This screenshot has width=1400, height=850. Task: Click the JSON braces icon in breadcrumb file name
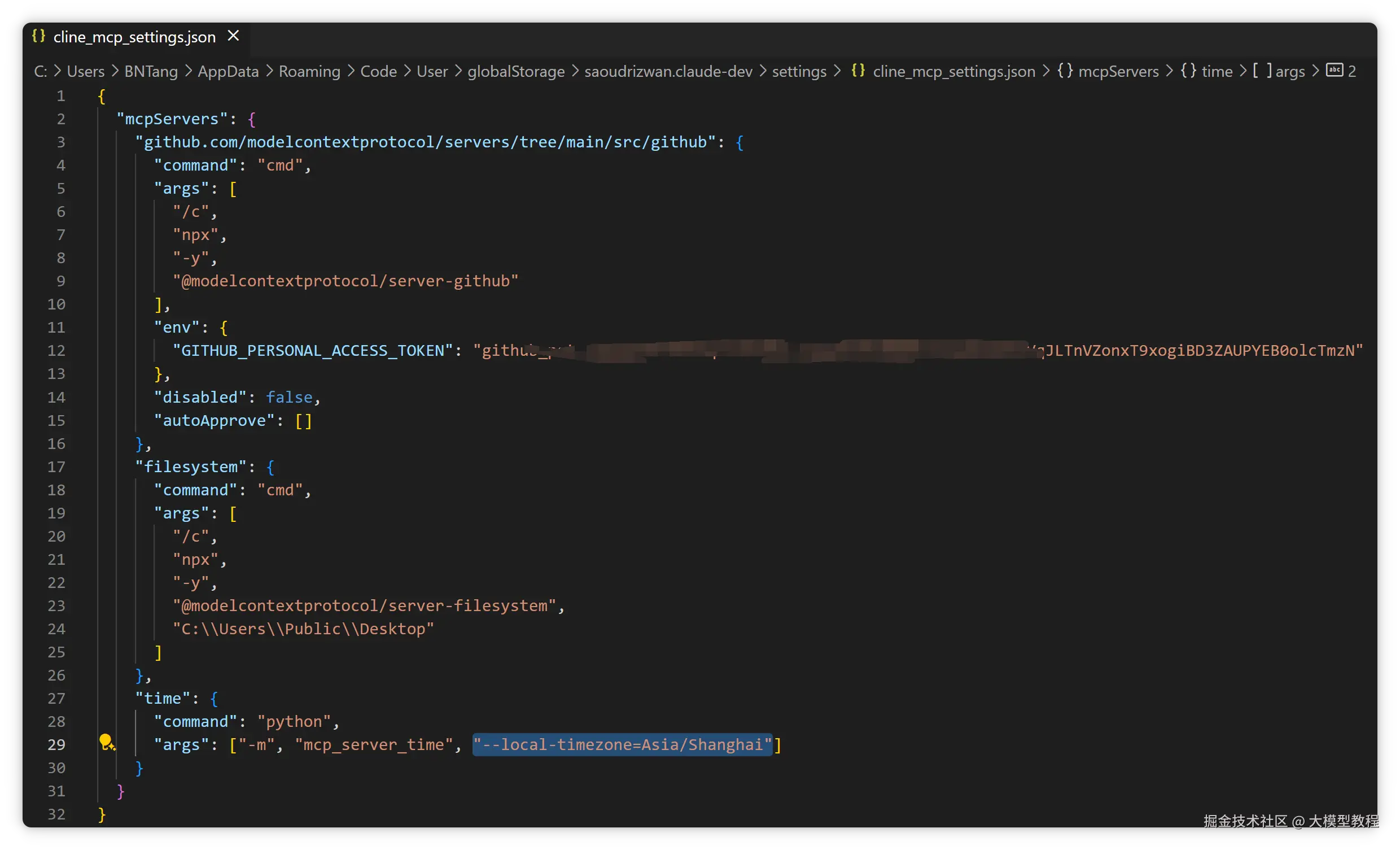858,71
